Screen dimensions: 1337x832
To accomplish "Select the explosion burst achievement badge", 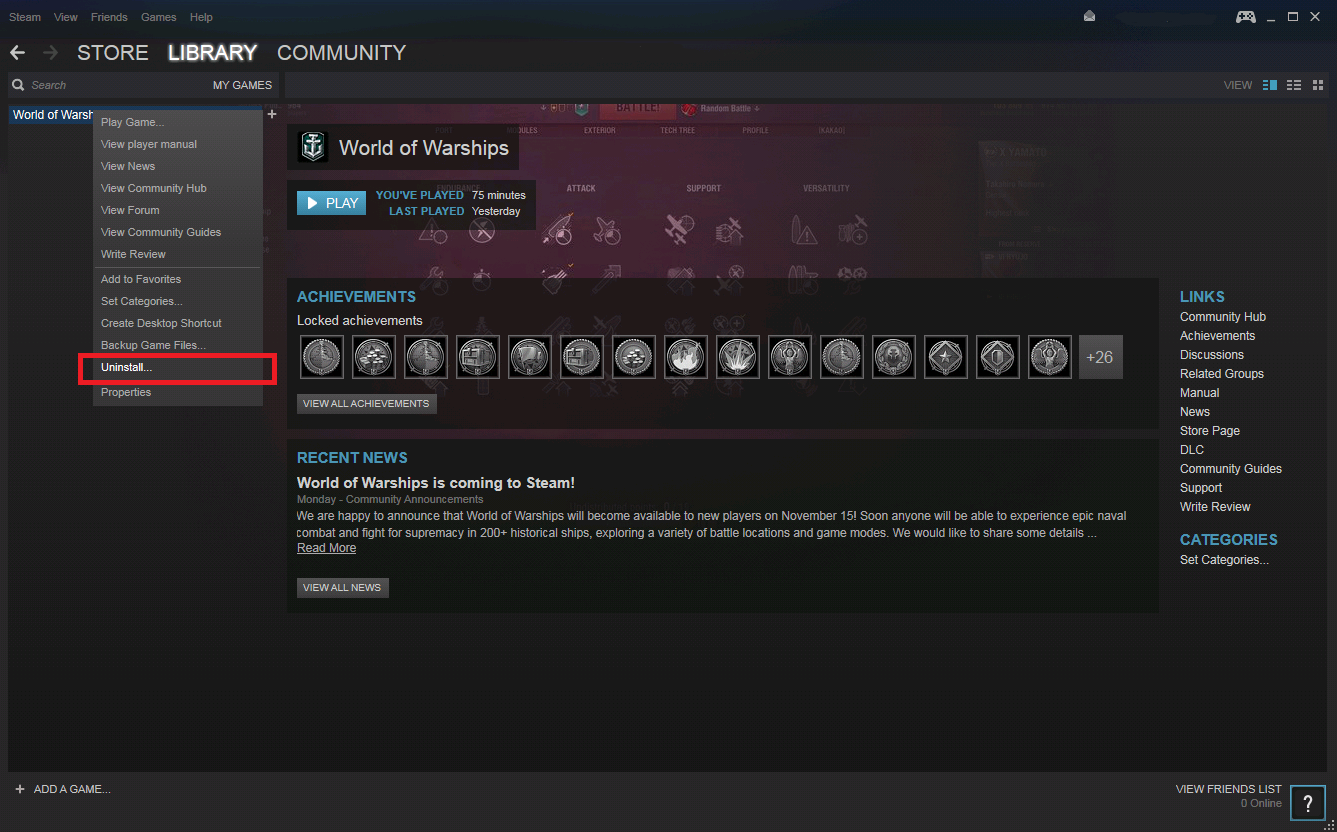I will (x=738, y=357).
